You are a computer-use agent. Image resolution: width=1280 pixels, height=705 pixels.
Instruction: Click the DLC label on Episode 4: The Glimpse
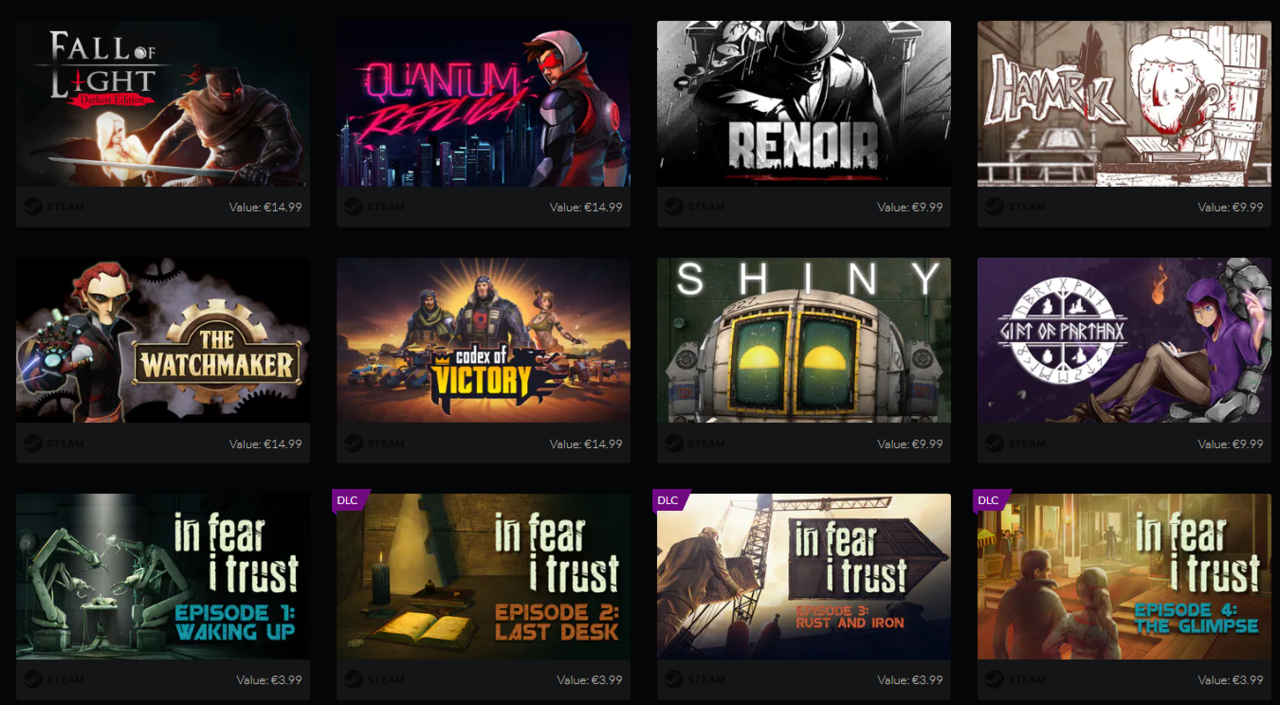(x=990, y=500)
